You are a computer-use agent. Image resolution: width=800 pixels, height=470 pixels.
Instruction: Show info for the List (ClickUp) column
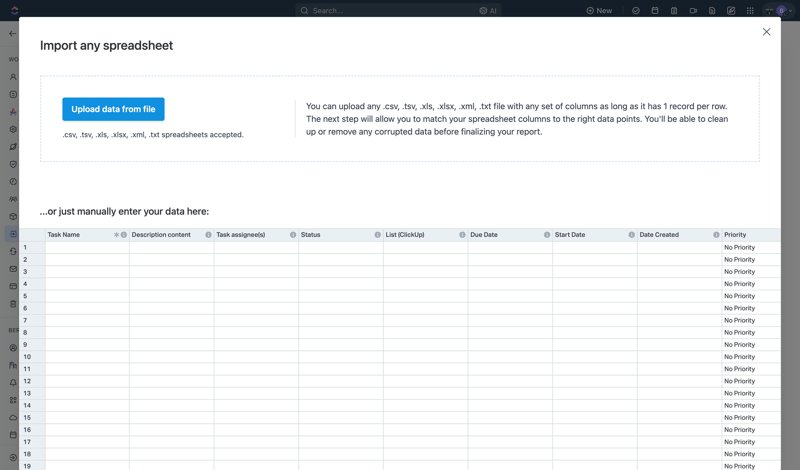click(462, 235)
